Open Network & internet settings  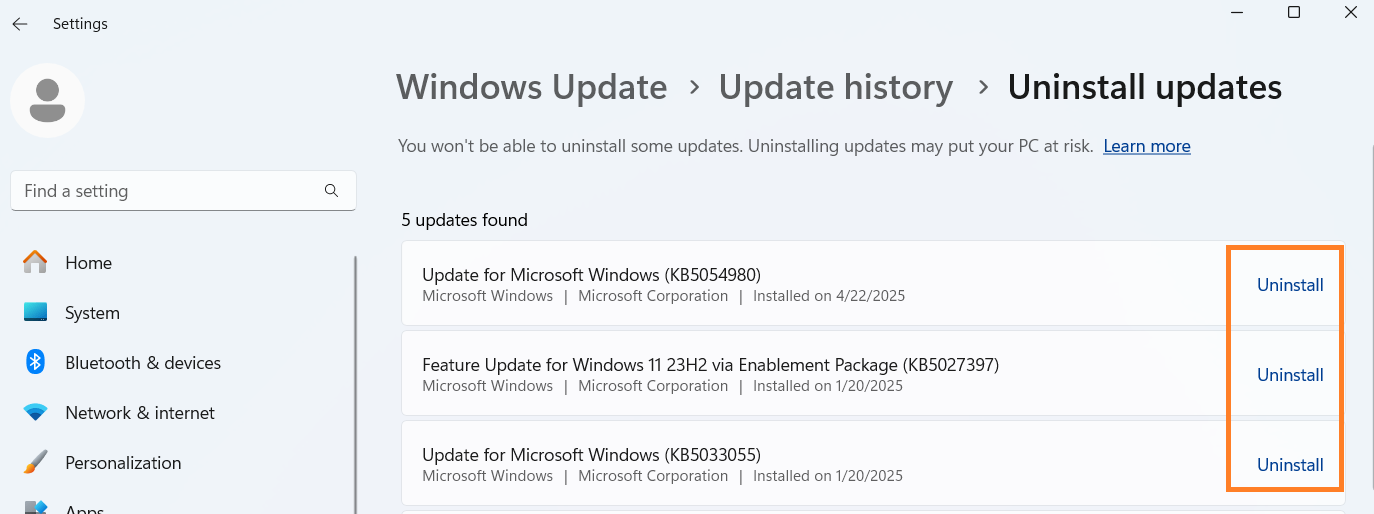(x=140, y=413)
